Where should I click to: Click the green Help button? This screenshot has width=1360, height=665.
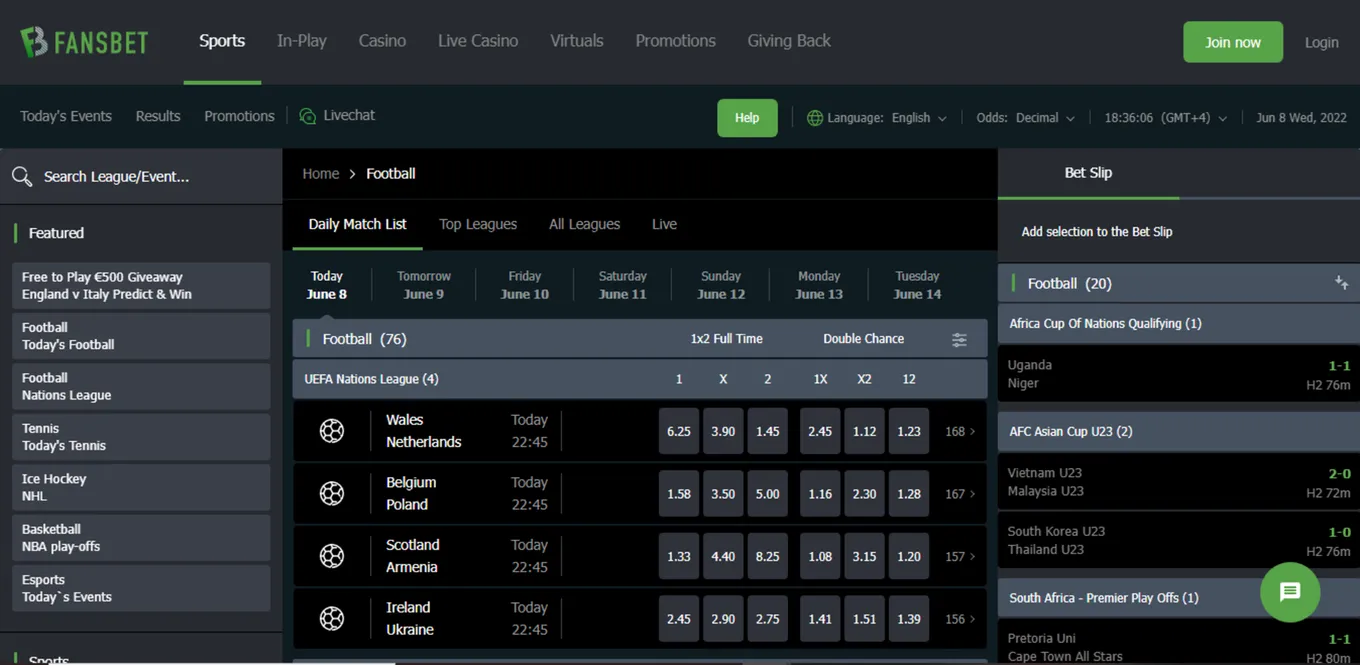747,118
